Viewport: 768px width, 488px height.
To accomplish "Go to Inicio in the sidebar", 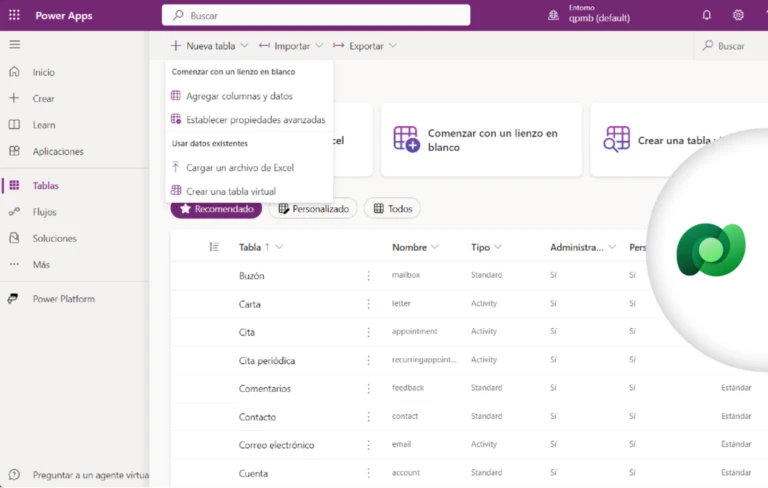I will pos(44,72).
